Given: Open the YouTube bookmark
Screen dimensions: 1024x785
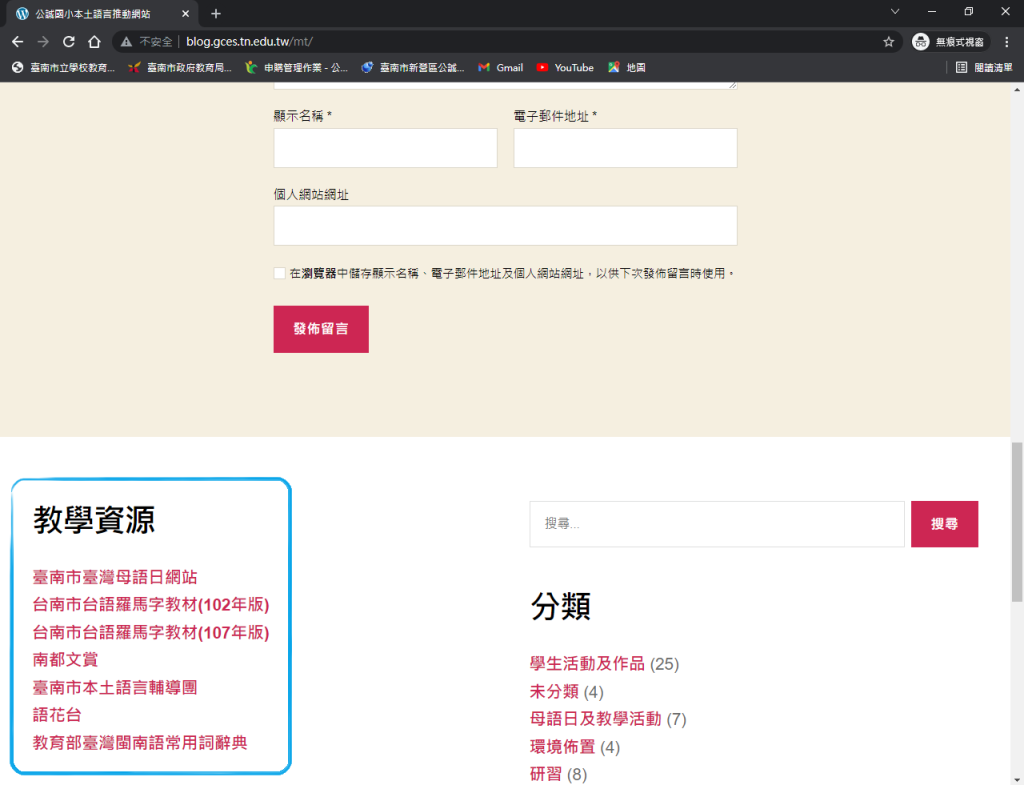Looking at the screenshot, I should click(x=565, y=68).
